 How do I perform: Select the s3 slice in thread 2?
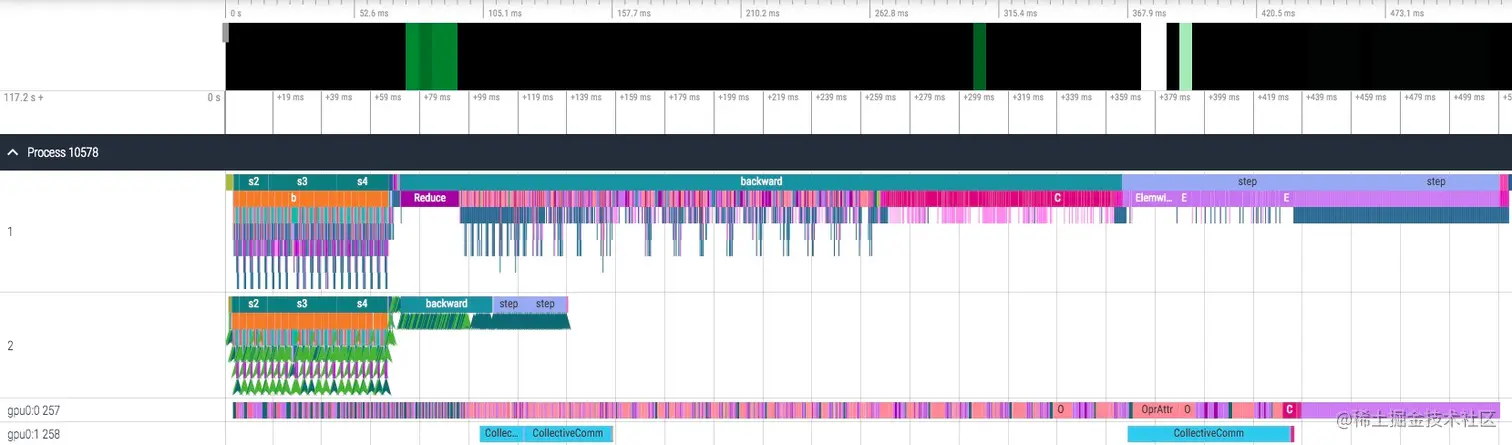click(x=302, y=303)
